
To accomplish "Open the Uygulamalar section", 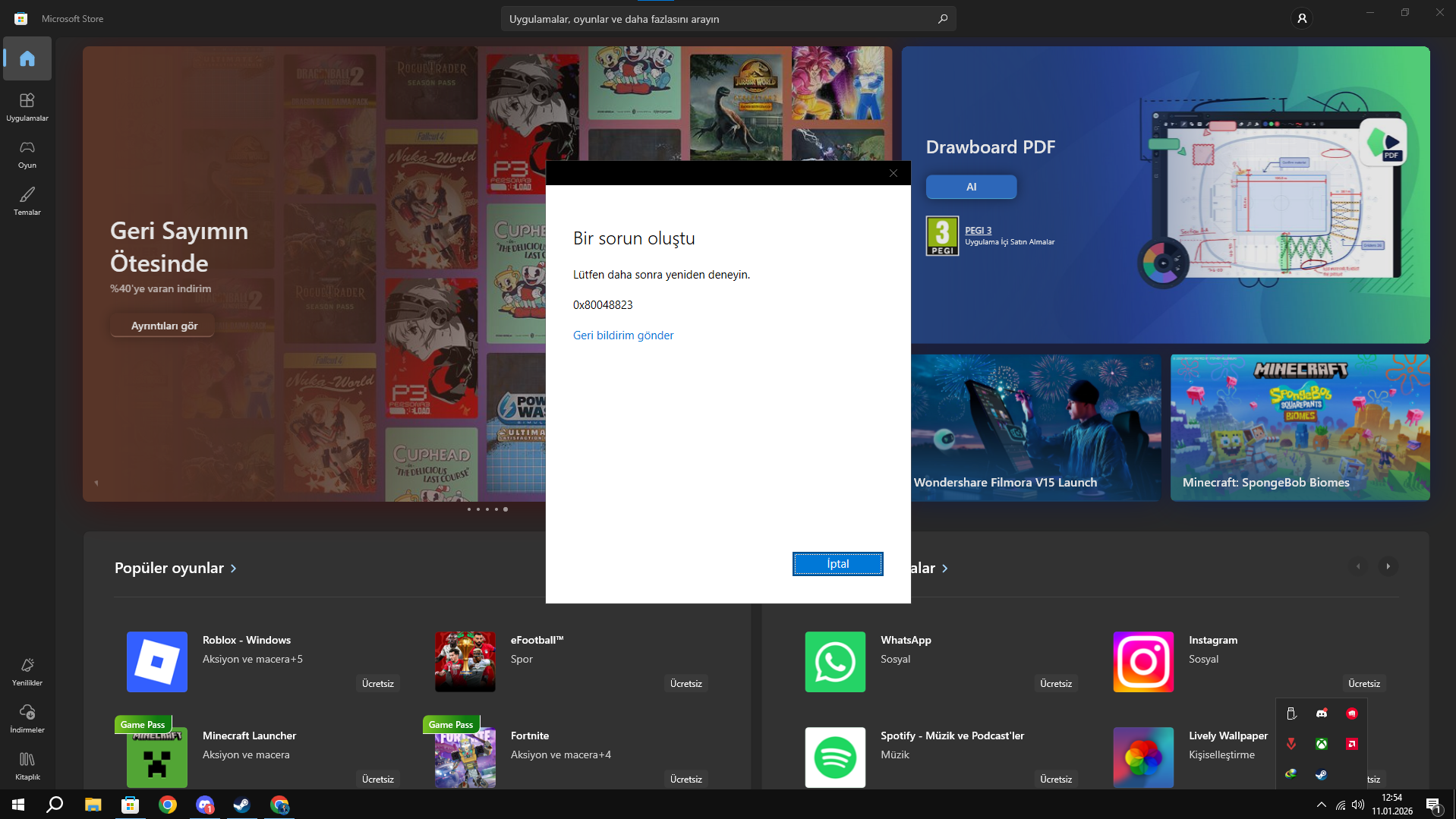I will [27, 106].
